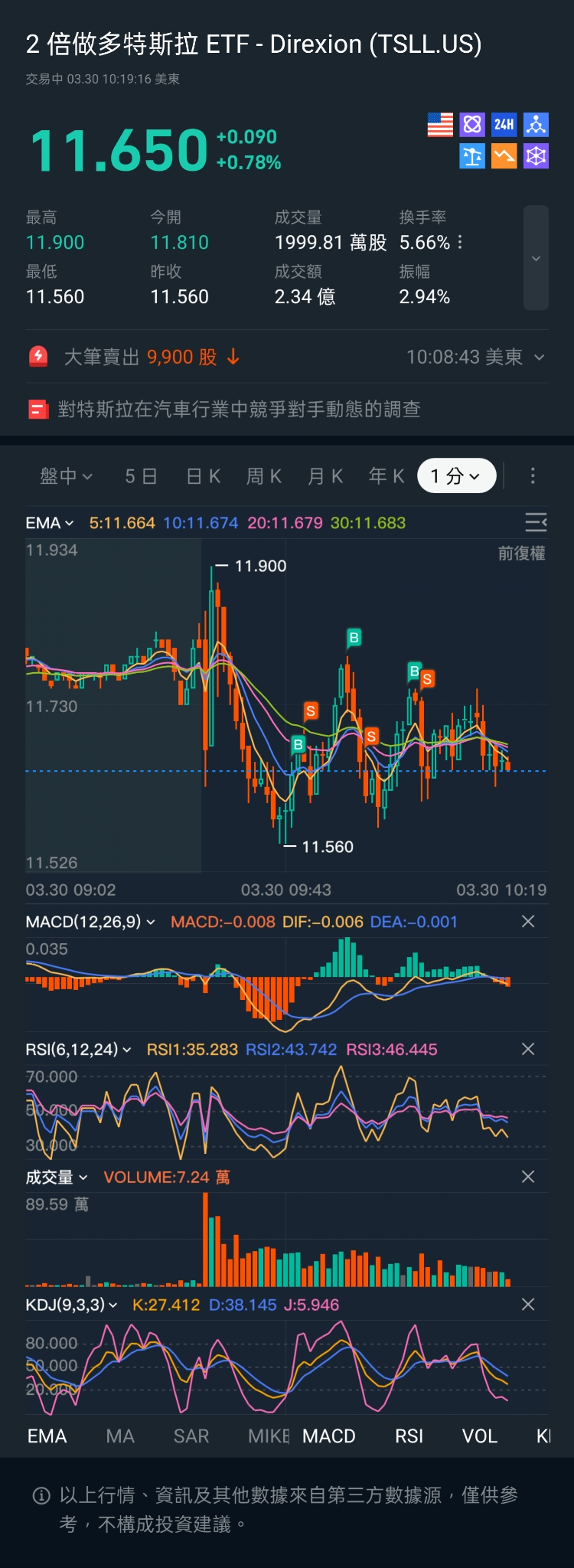Close the MACD indicator panel
This screenshot has width=574, height=1568.
528,922
